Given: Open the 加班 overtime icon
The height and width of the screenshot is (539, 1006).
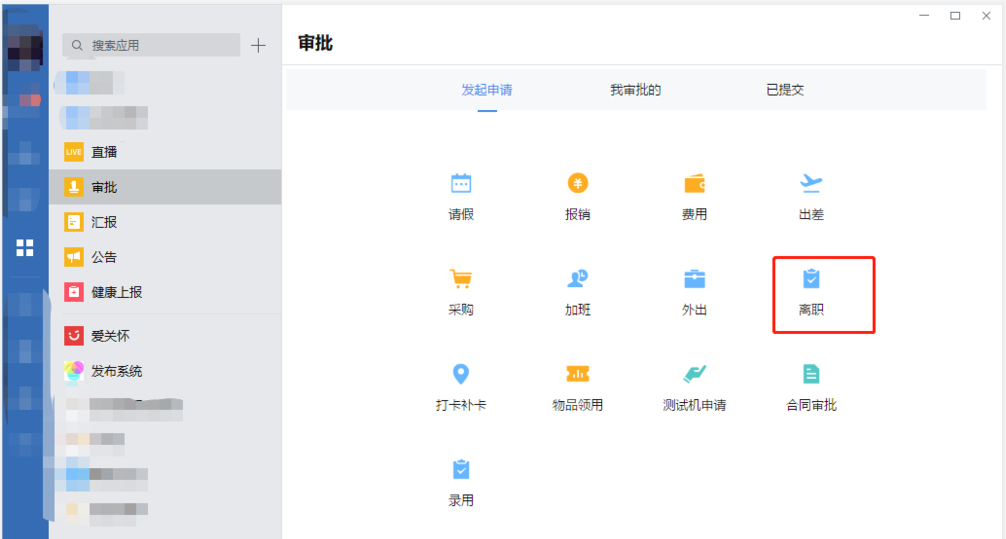Looking at the screenshot, I should pos(577,279).
